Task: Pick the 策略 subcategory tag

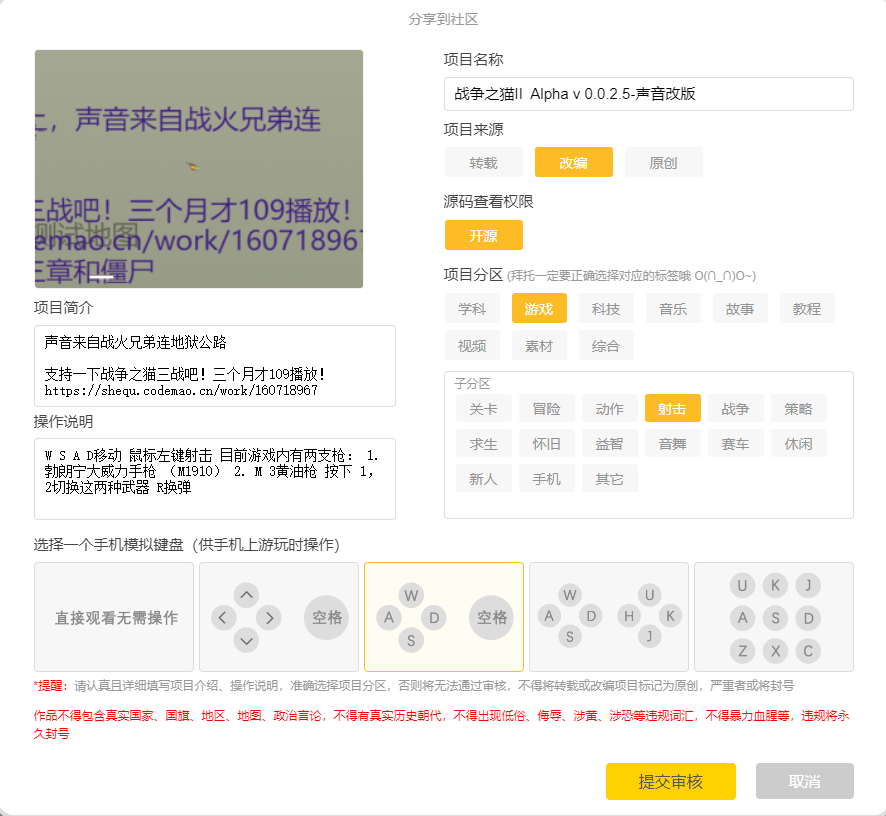Action: [798, 409]
